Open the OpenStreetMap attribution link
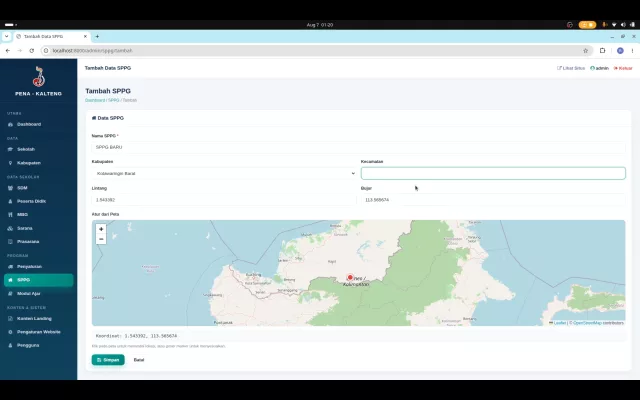 [x=587, y=323]
